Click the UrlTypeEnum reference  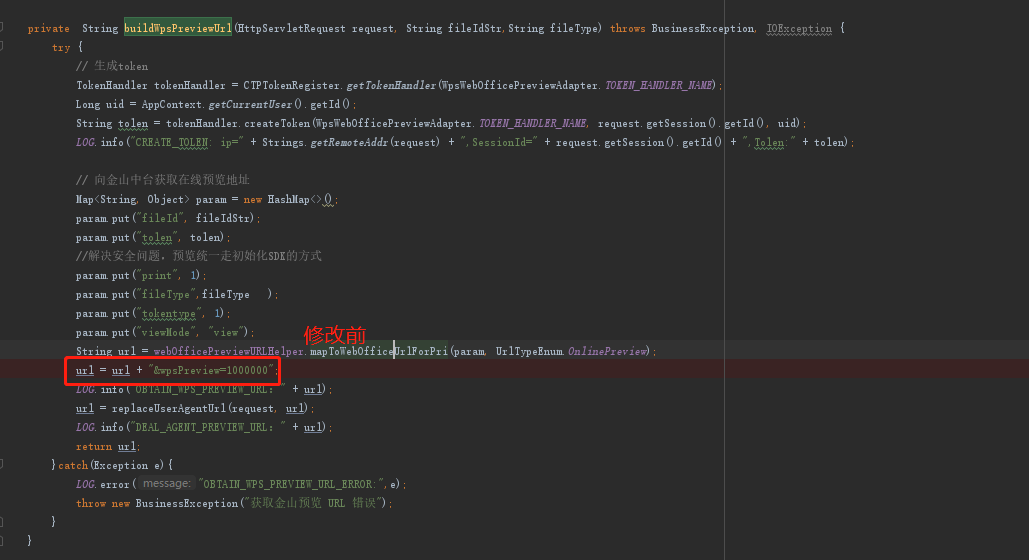coord(529,352)
